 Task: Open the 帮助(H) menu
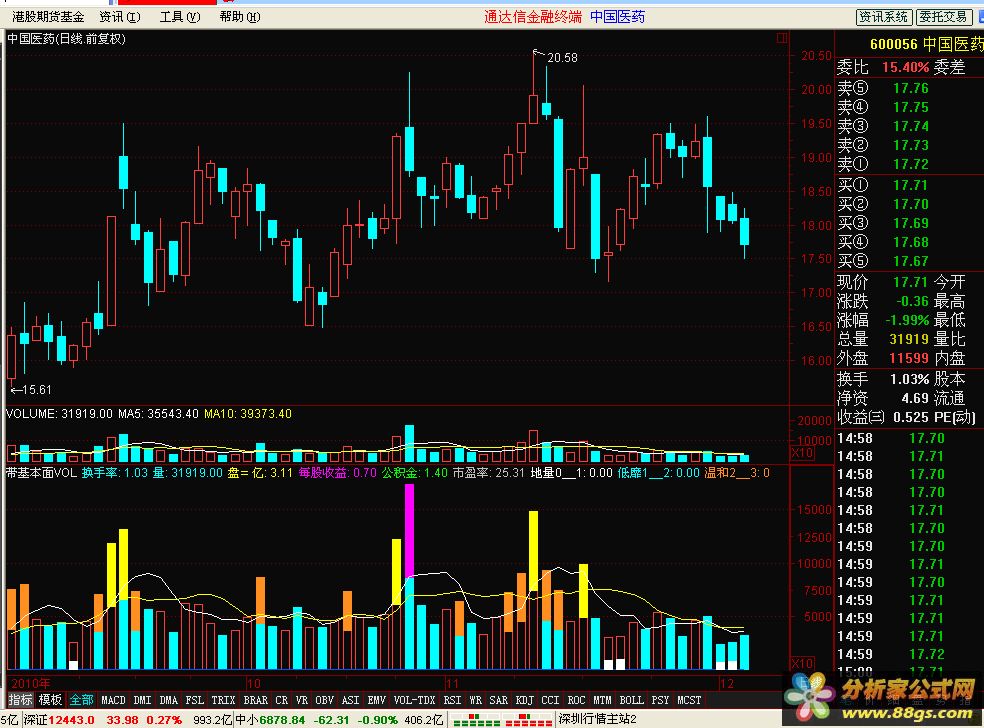[x=240, y=17]
